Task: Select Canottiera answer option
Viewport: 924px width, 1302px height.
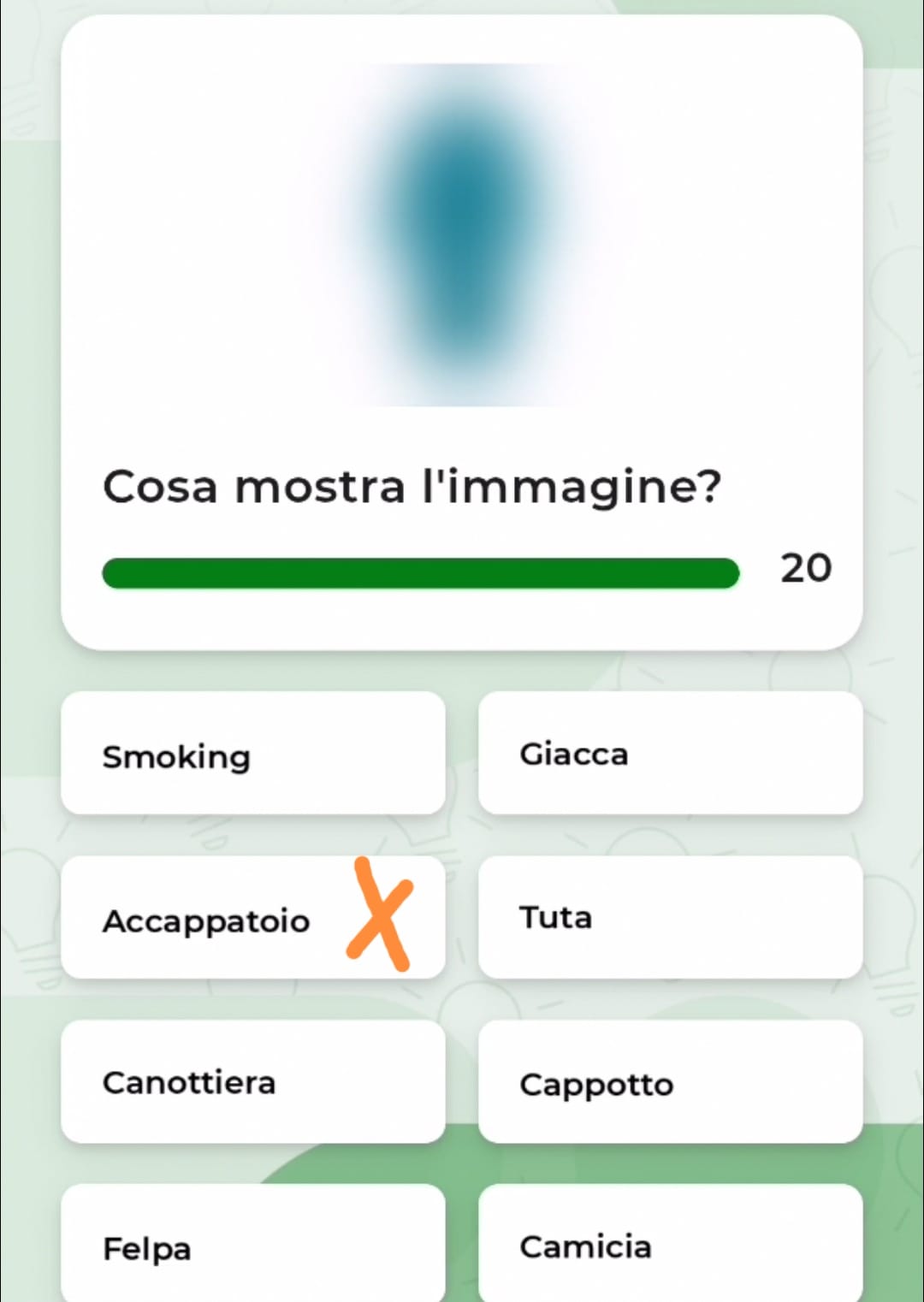Action: tap(252, 1082)
